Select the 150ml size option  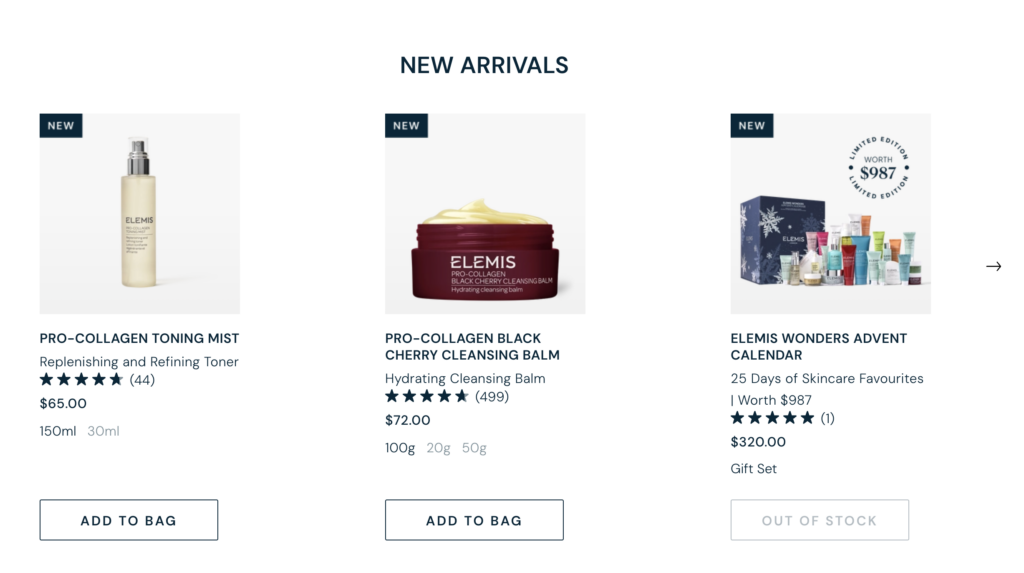point(57,431)
